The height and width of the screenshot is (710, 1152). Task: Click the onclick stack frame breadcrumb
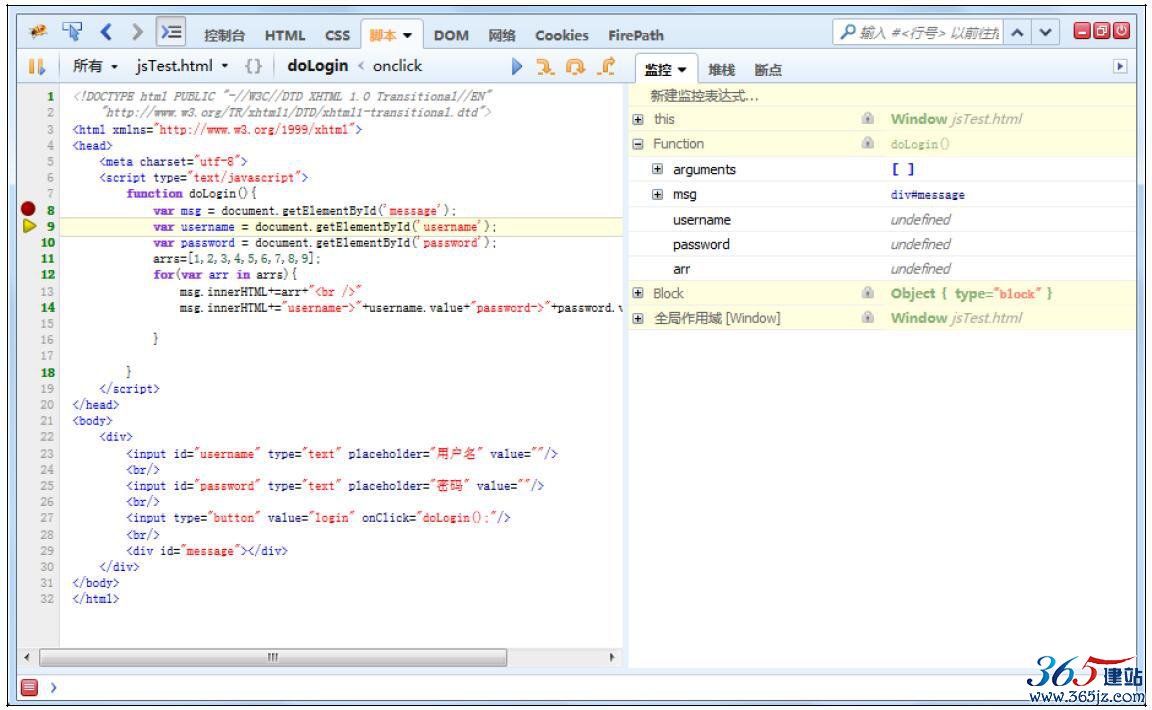click(x=397, y=65)
